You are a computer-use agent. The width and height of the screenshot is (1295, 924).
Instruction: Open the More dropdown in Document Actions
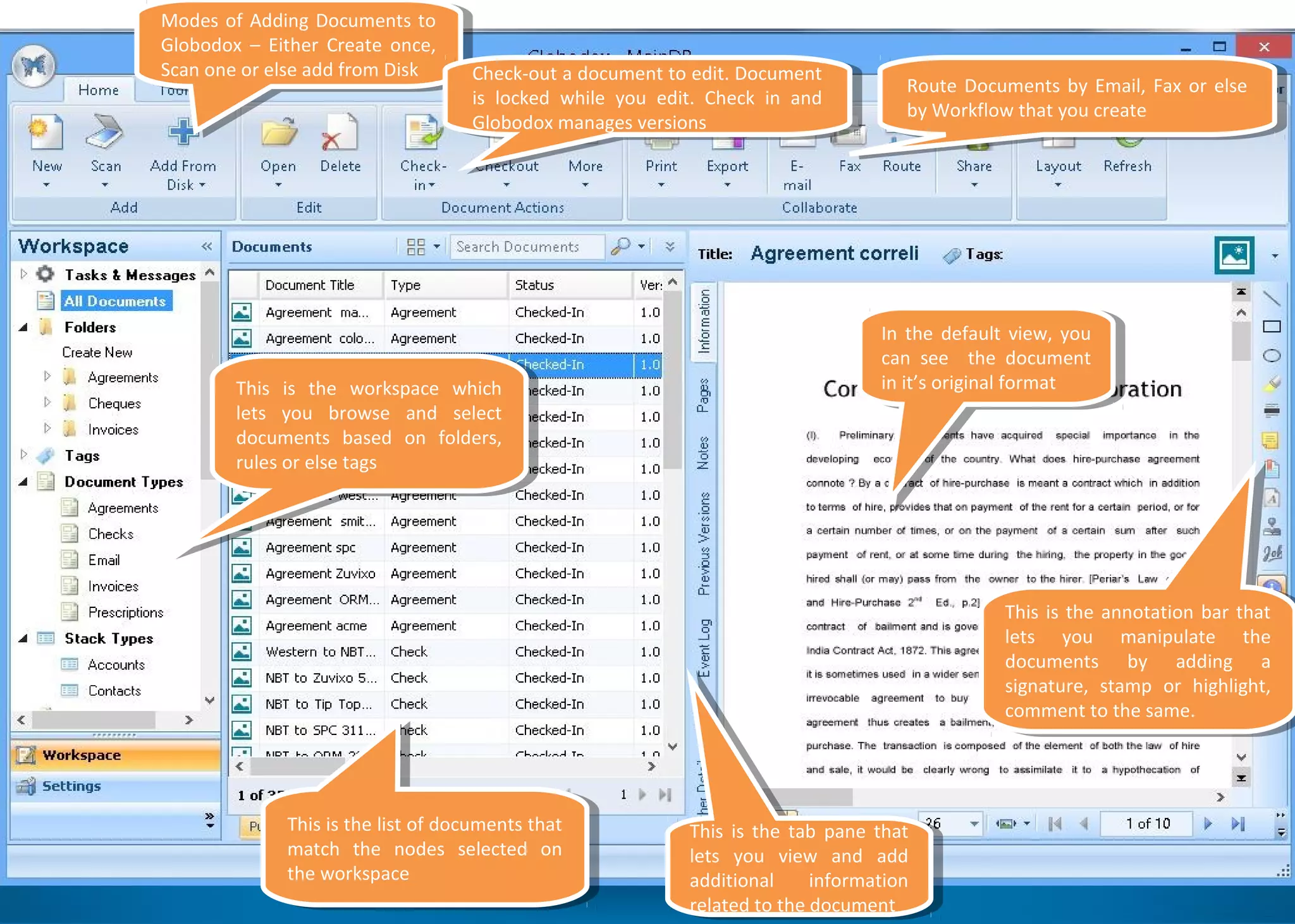[x=585, y=185]
